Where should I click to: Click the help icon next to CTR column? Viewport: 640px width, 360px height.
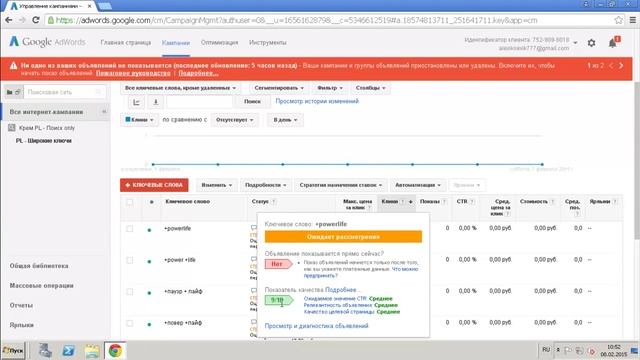click(x=472, y=202)
